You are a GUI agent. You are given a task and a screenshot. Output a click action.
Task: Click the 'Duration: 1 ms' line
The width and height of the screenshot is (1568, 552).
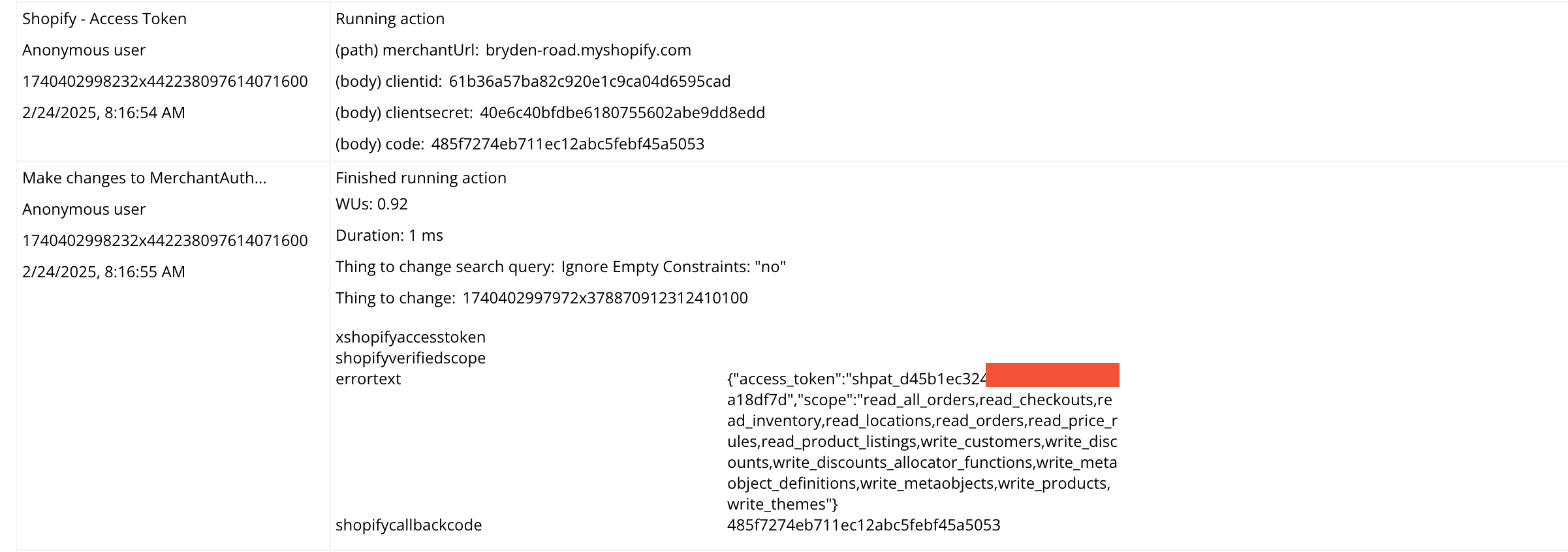tap(389, 236)
